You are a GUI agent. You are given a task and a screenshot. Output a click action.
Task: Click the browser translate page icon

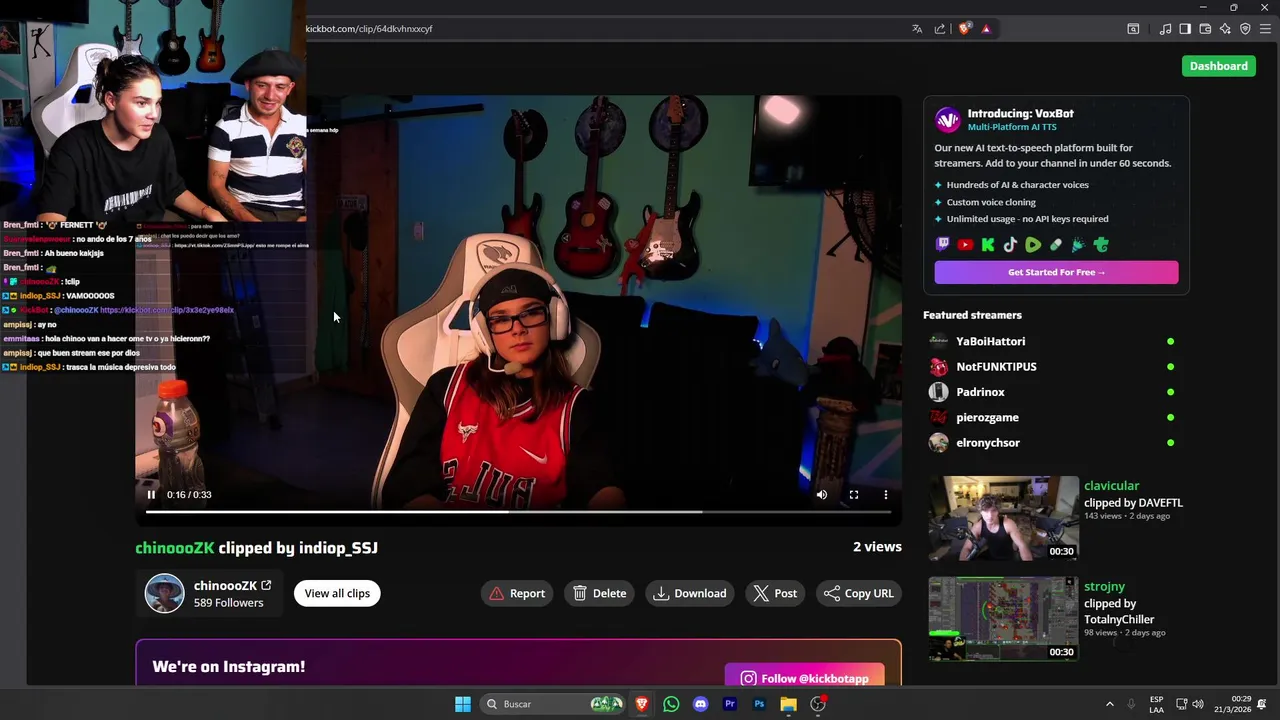917,29
